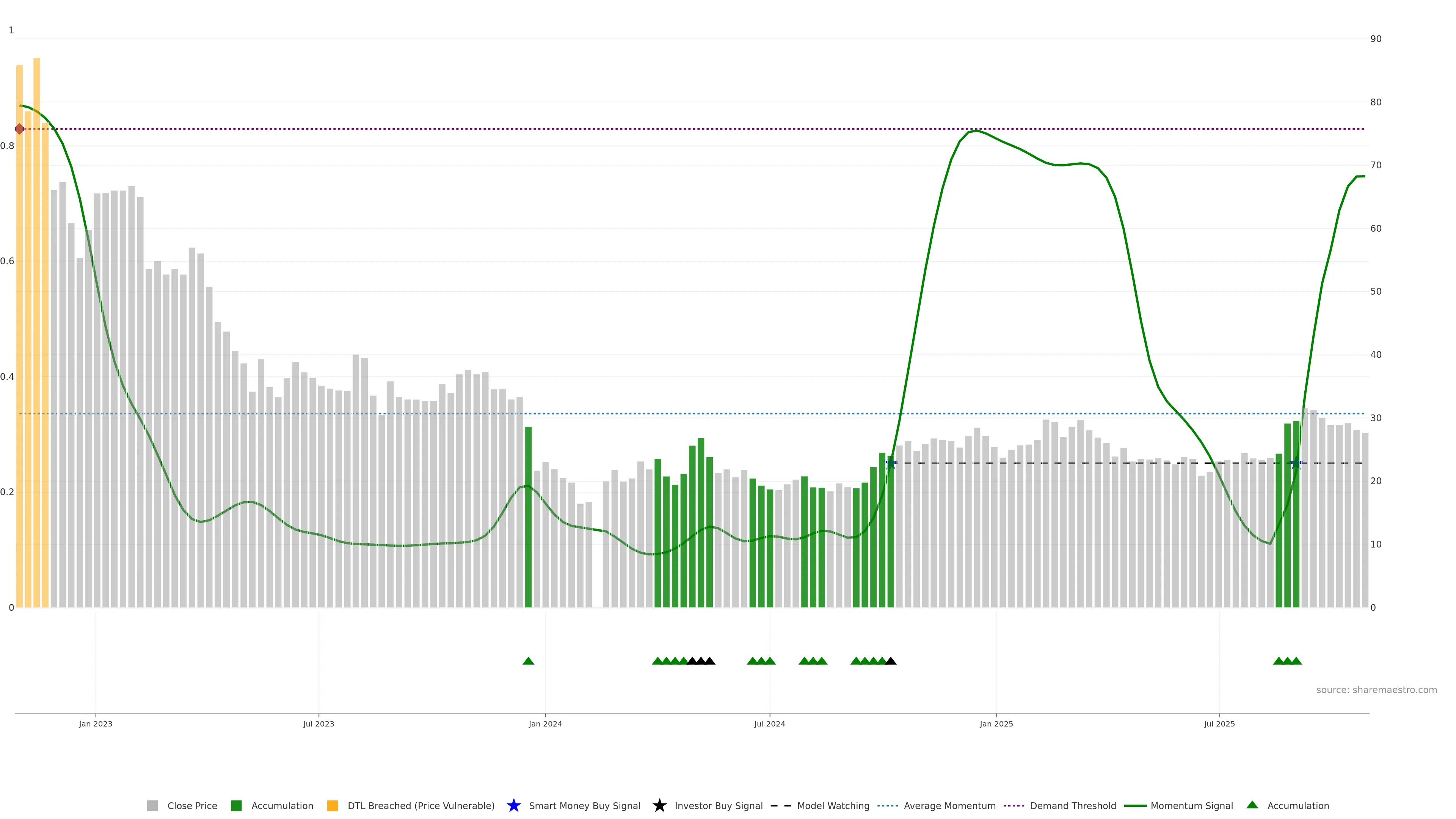The width and height of the screenshot is (1456, 819).
Task: Toggle the Momentum Signal legend label
Action: pos(1191,805)
